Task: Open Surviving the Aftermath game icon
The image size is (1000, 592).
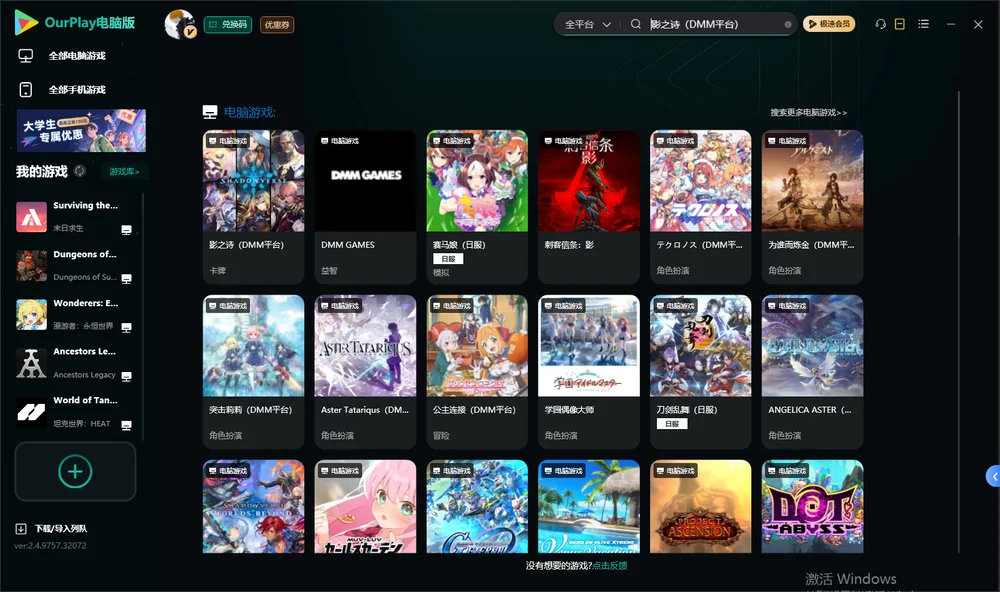Action: coord(31,217)
